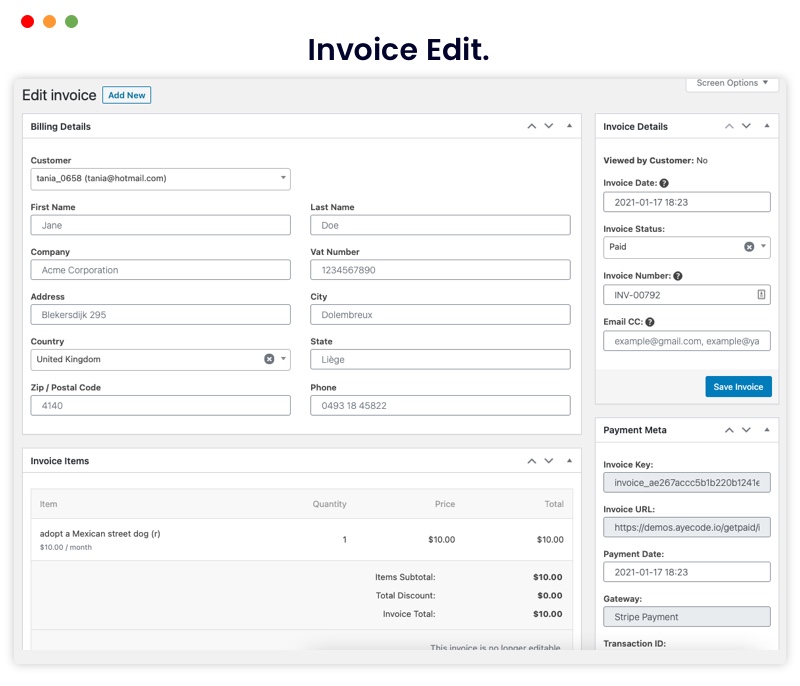
Task: Select the adopt a Mexican street dog item
Action: (100, 533)
